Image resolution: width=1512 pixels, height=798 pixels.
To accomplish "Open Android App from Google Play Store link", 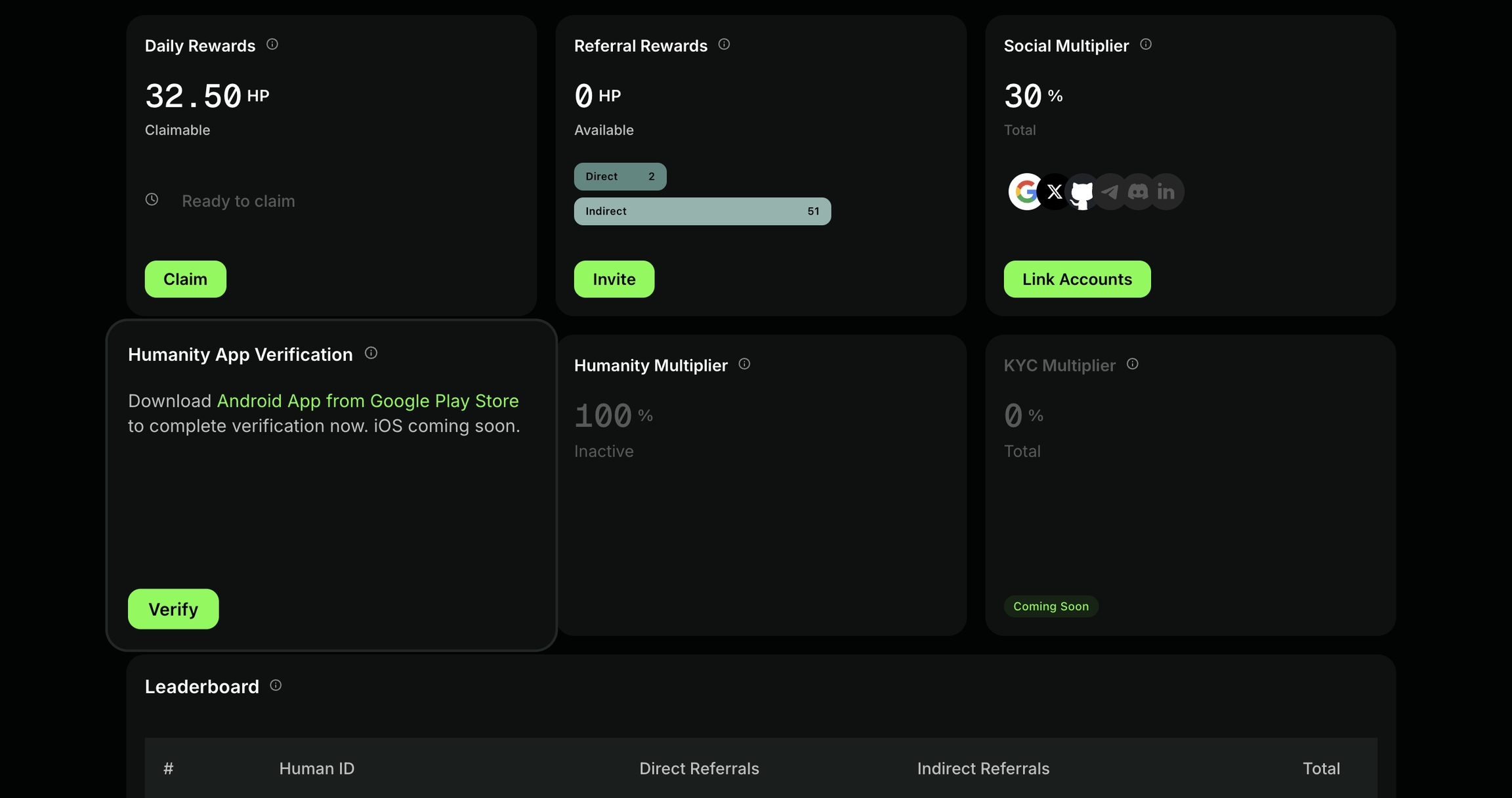I will pos(367,401).
